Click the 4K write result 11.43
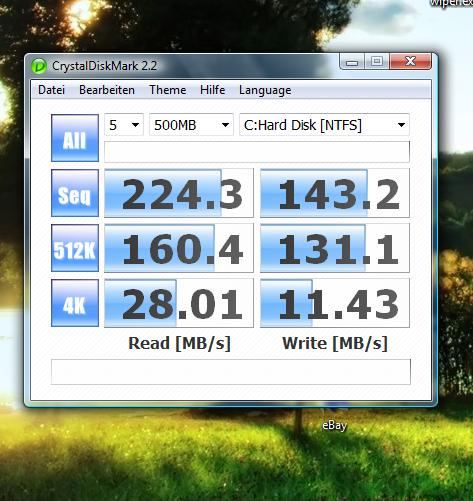The width and height of the screenshot is (473, 501). tap(335, 303)
